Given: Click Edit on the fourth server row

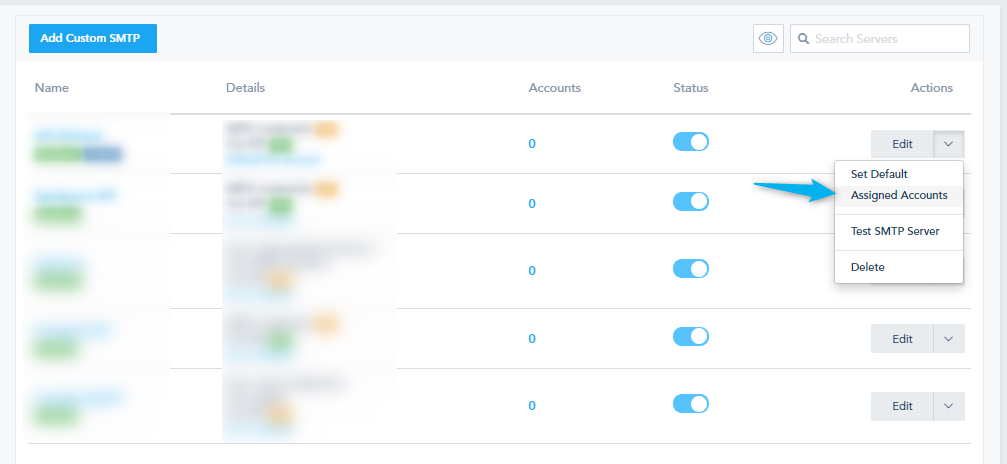Looking at the screenshot, I should coord(902,339).
